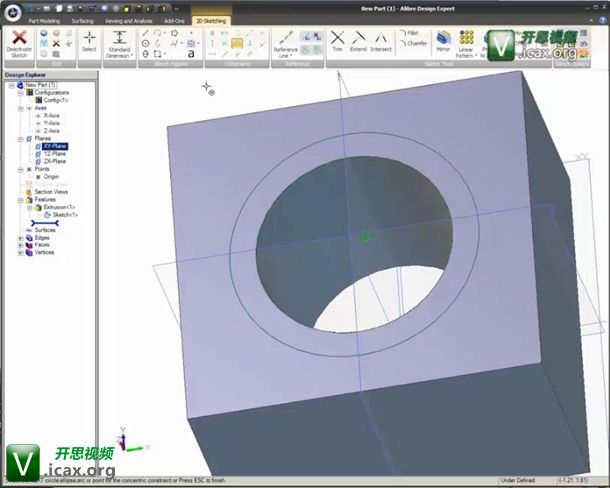Screen dimensions: 610x488
Task: Select the Fillet tool
Action: pyautogui.click(x=414, y=33)
